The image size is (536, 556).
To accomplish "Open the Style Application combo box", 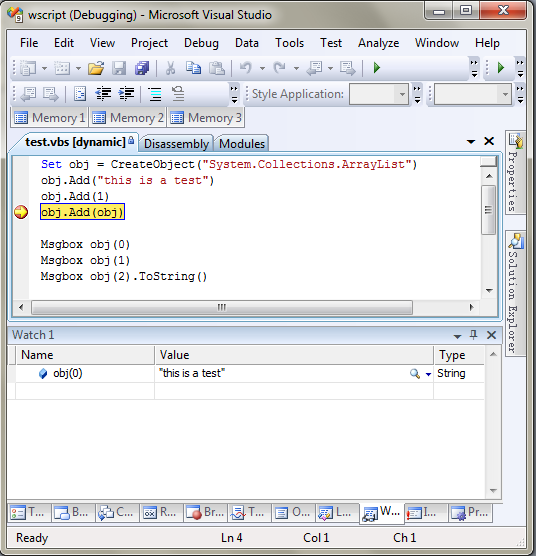I will pyautogui.click(x=379, y=94).
